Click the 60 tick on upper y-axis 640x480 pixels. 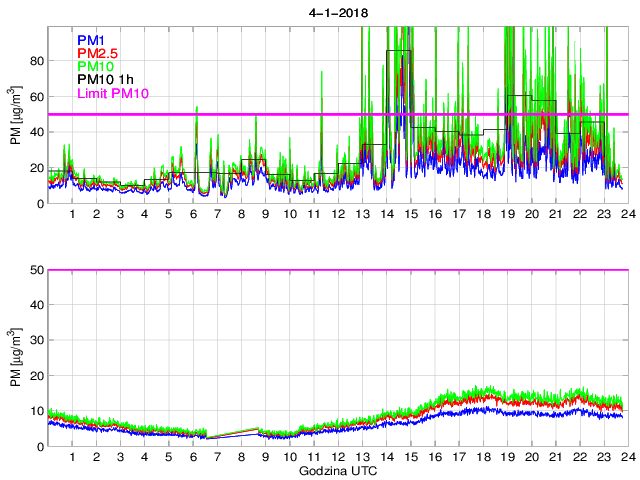(x=34, y=97)
